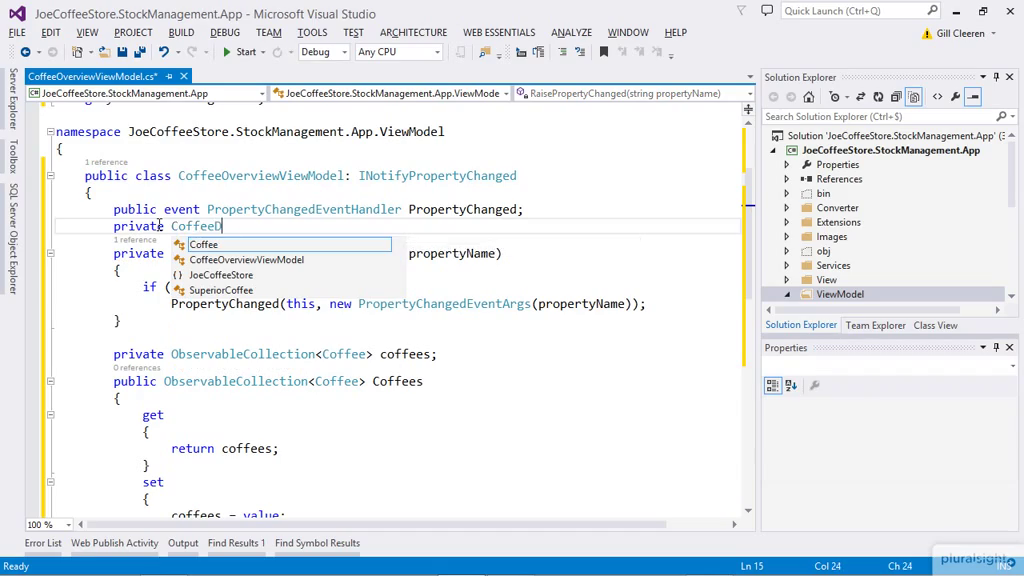Open the Output panel
Viewport: 1024px width, 576px height.
tap(183, 543)
